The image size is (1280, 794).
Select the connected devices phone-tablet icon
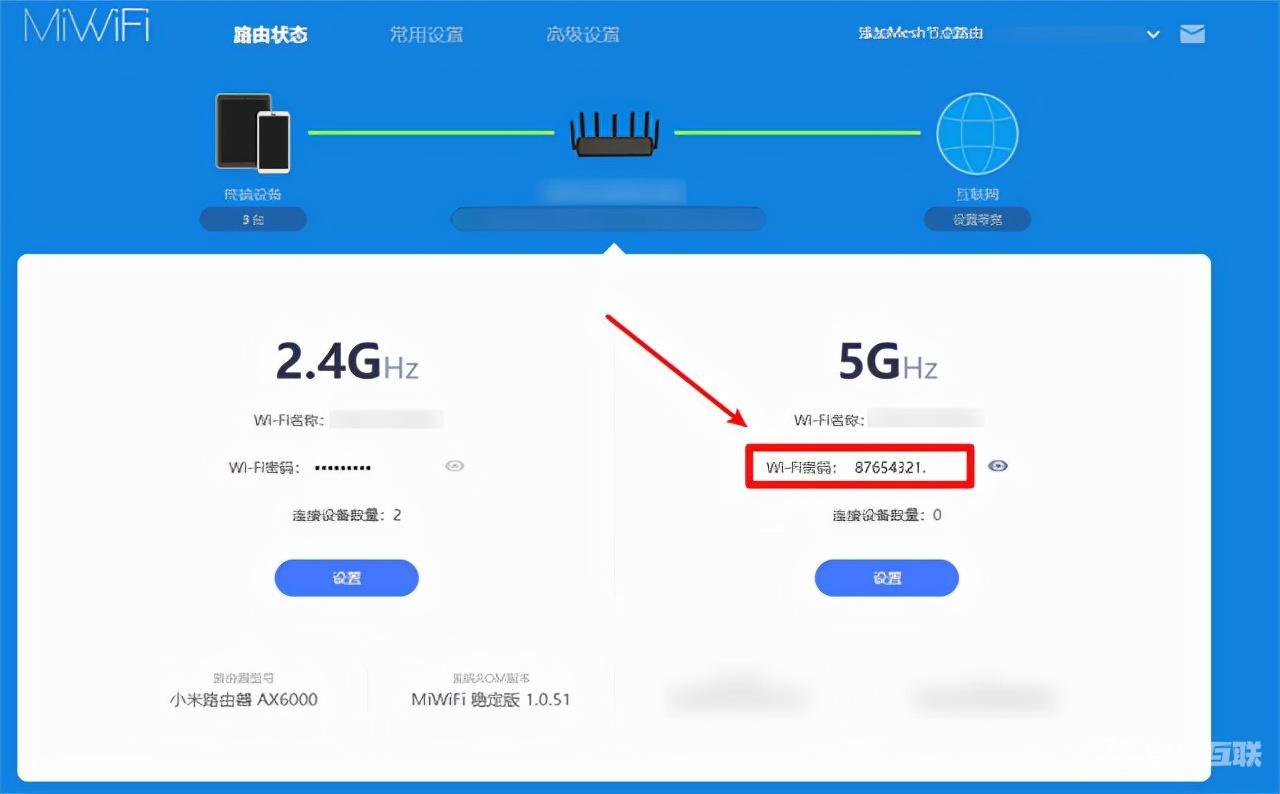pyautogui.click(x=253, y=132)
